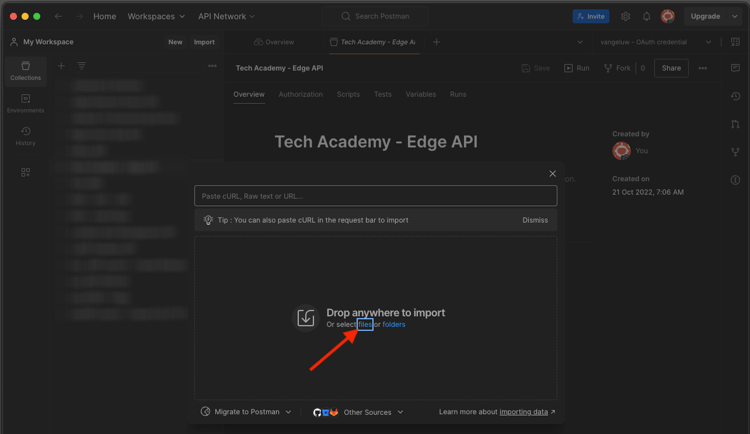
Task: Click the Run collection button
Action: [576, 68]
